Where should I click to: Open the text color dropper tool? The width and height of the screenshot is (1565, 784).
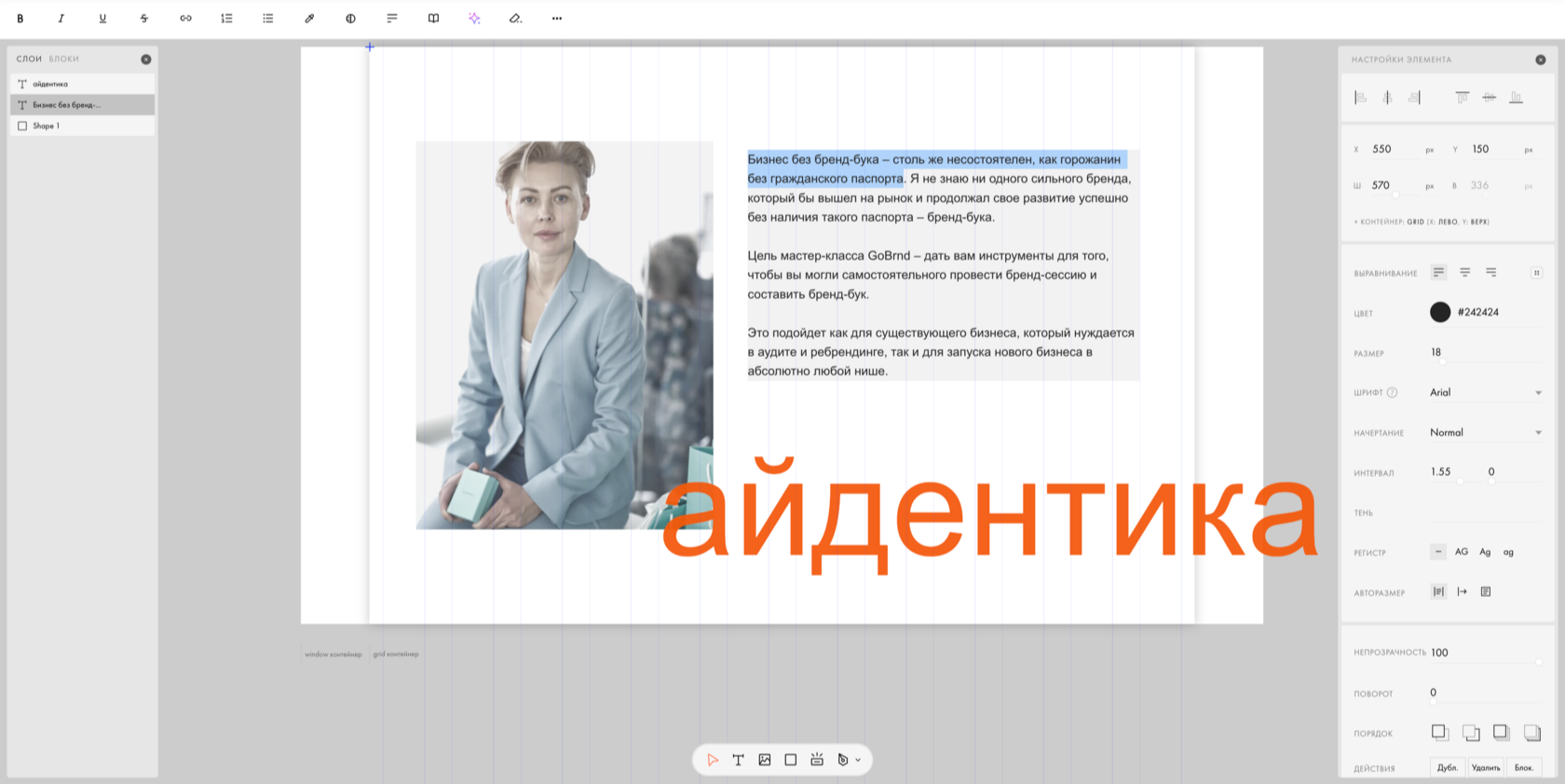coord(309,19)
